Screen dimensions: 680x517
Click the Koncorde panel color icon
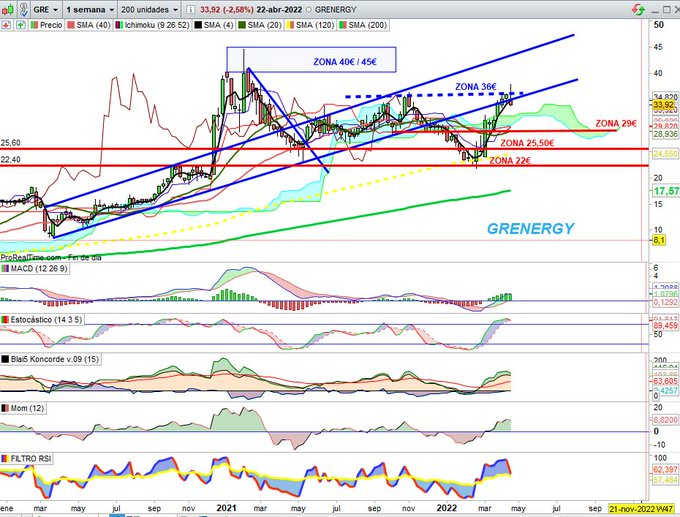[5, 359]
